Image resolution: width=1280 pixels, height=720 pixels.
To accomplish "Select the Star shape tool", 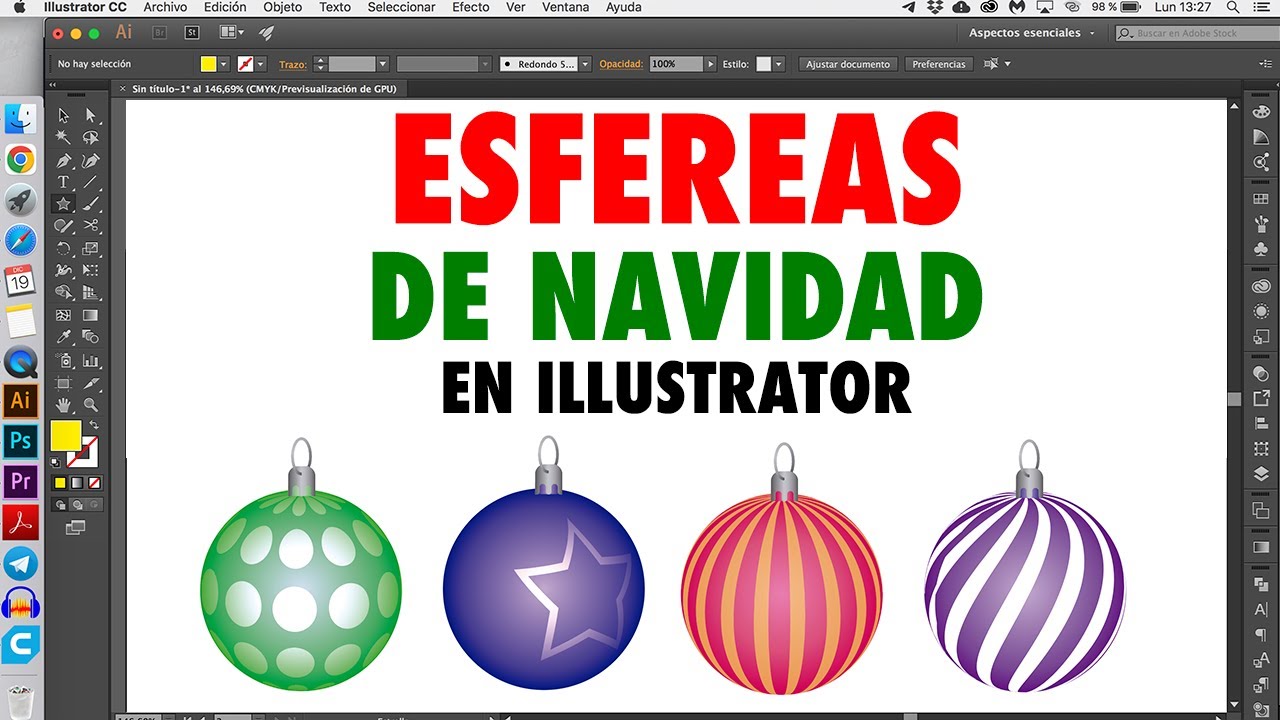I will [x=63, y=204].
